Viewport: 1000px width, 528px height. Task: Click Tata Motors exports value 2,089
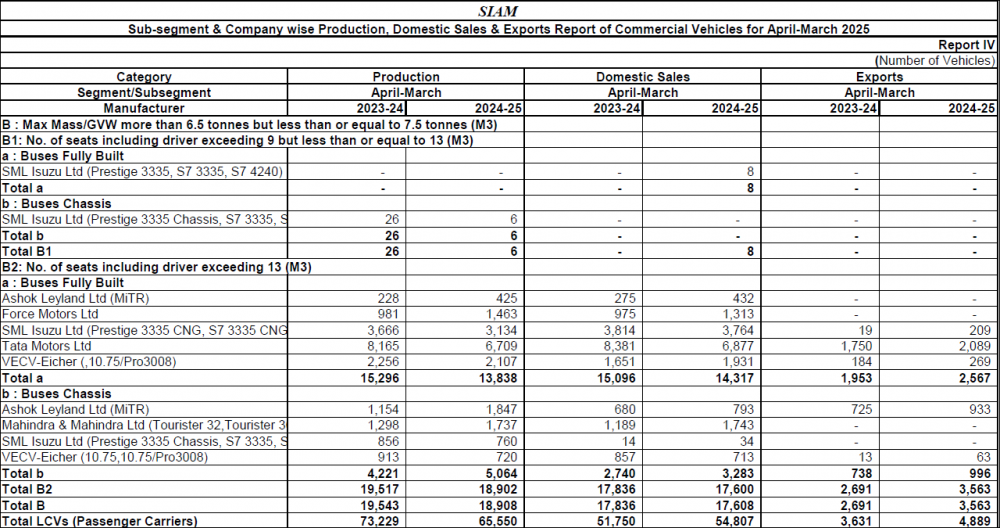pos(975,346)
